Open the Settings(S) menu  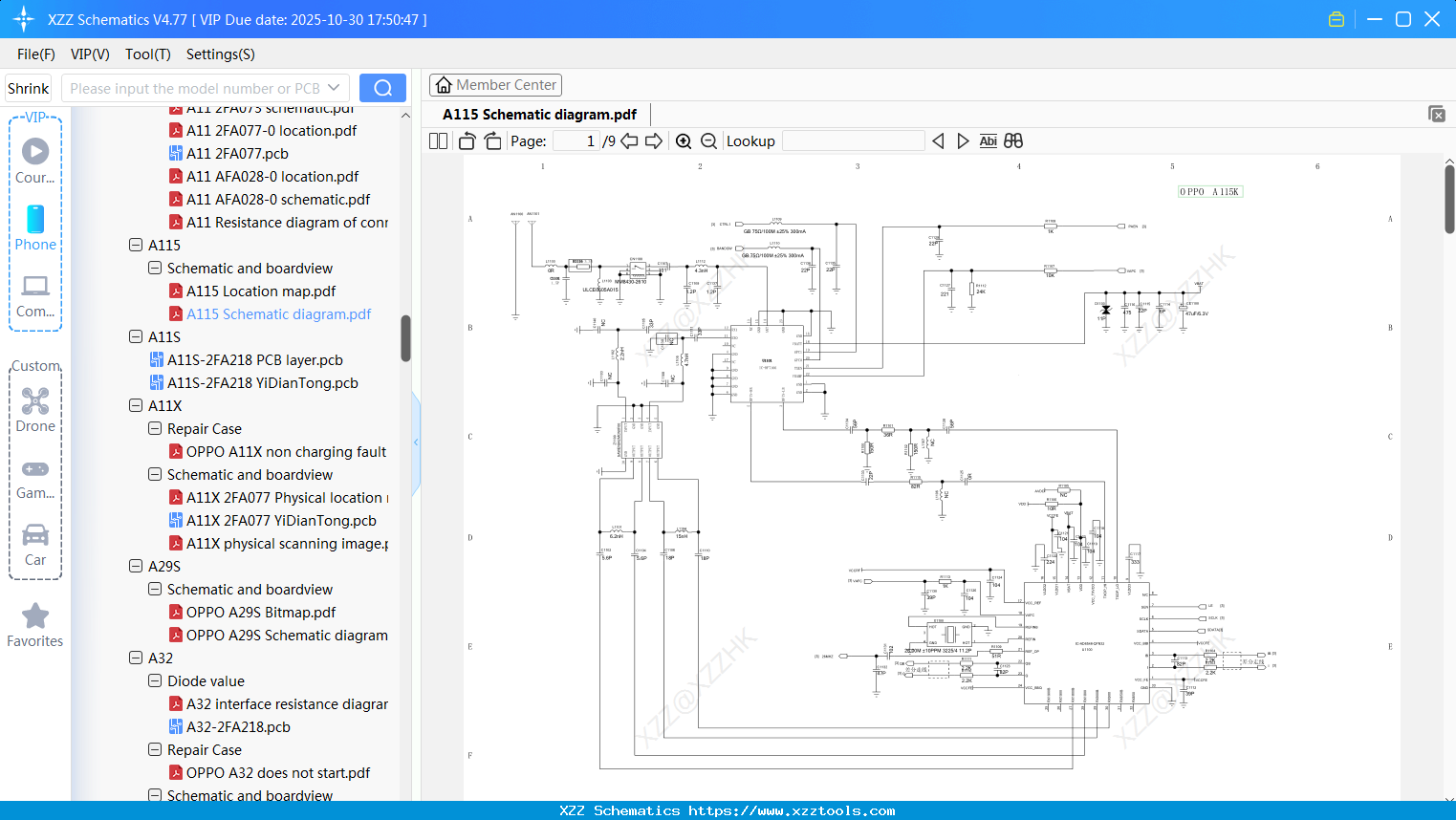(220, 54)
